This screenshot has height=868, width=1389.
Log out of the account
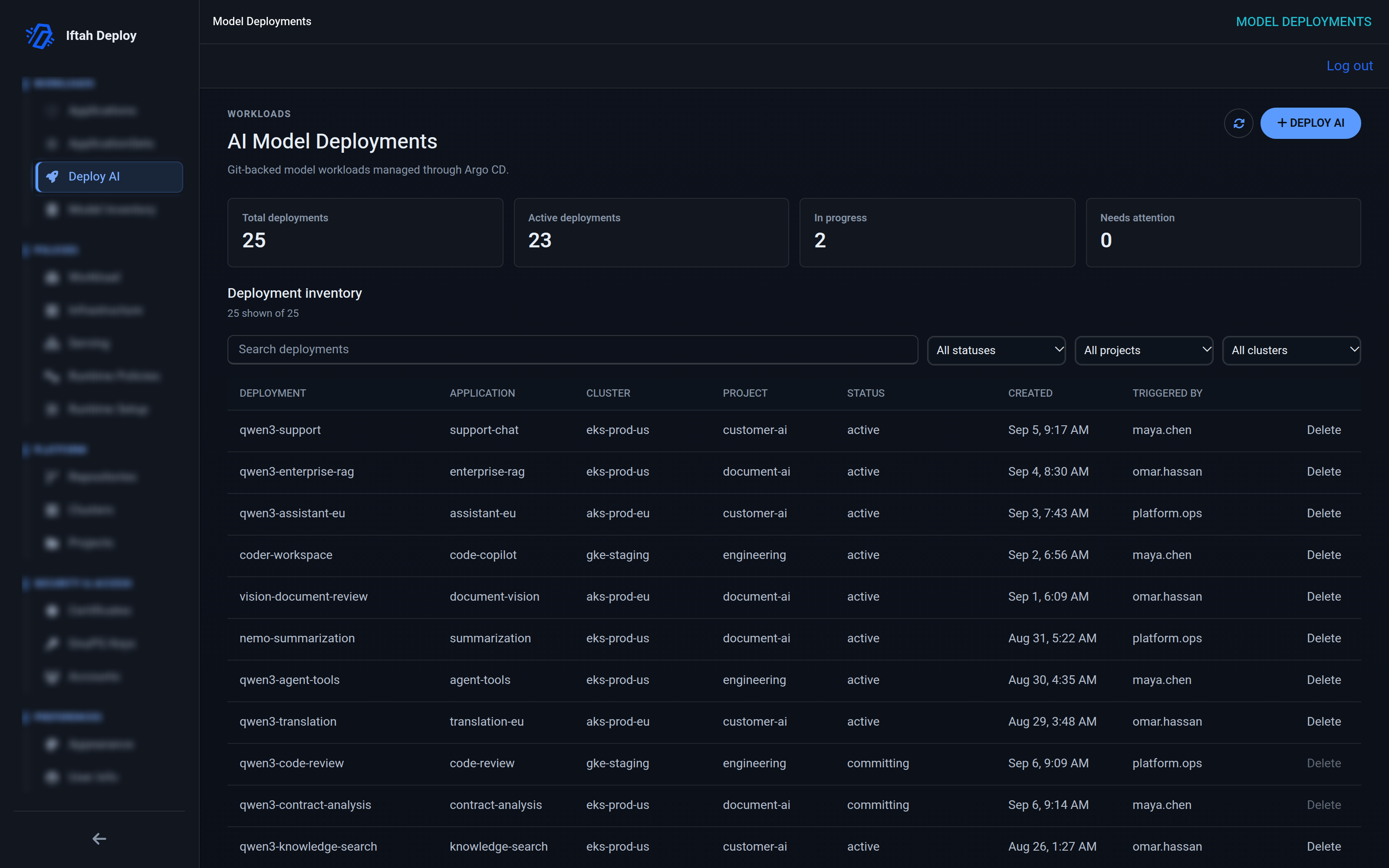pyautogui.click(x=1350, y=66)
